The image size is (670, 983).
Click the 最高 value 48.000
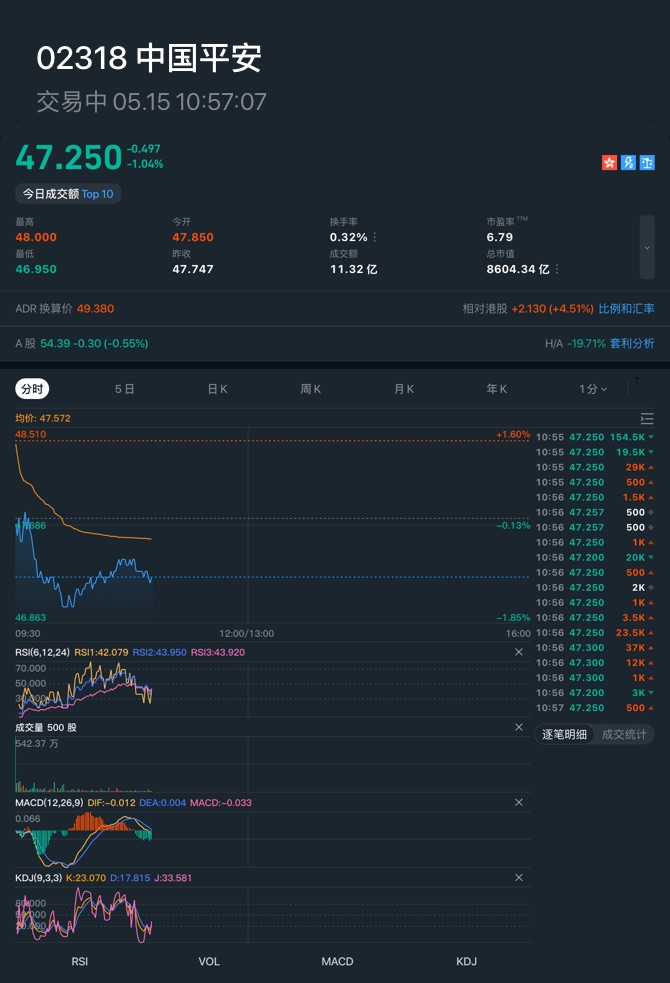(36, 237)
